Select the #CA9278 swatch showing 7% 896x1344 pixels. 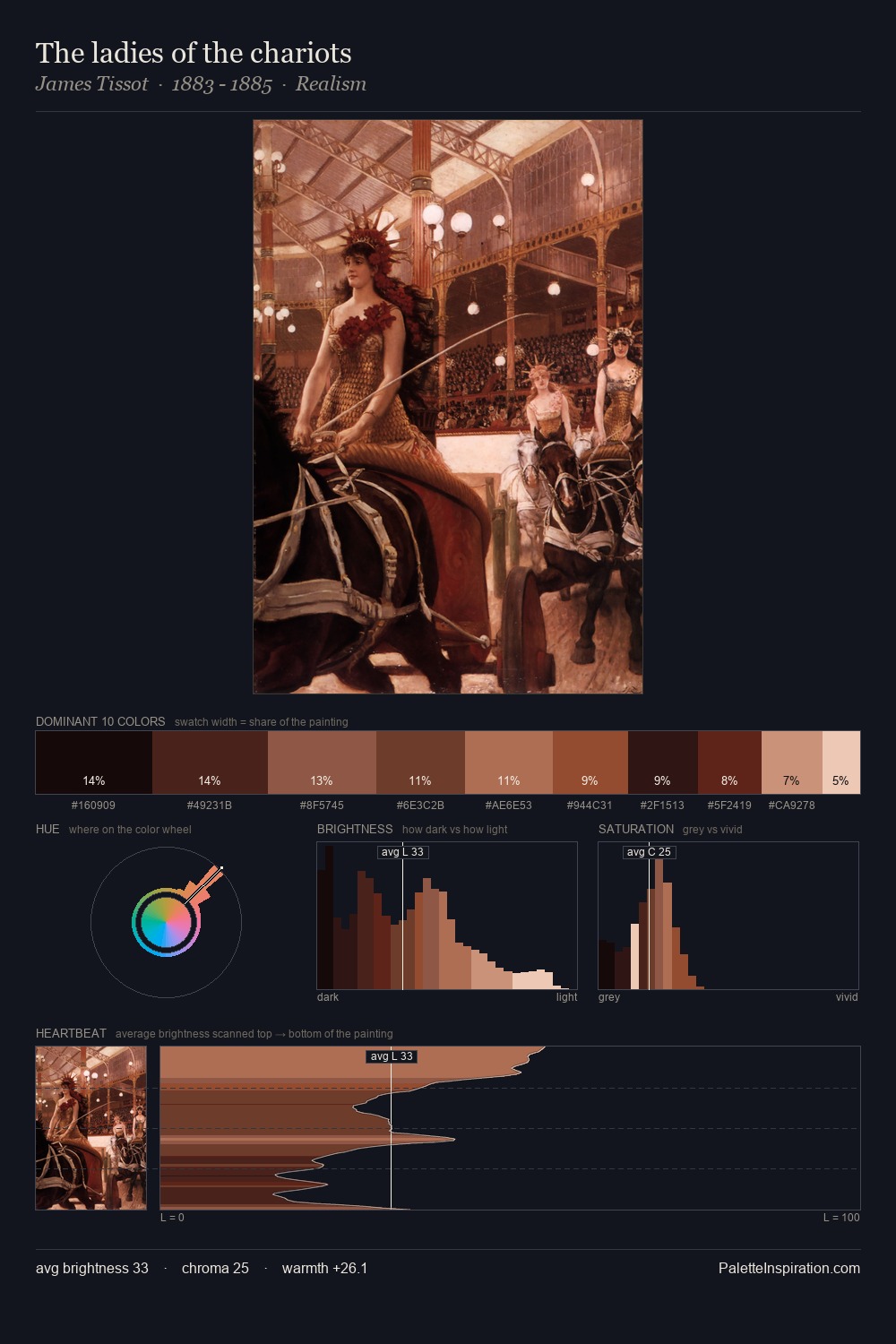coord(792,762)
